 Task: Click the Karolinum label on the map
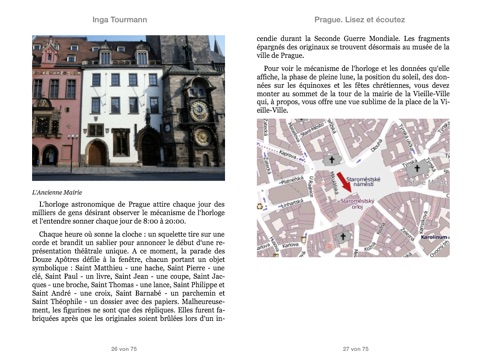(434, 237)
